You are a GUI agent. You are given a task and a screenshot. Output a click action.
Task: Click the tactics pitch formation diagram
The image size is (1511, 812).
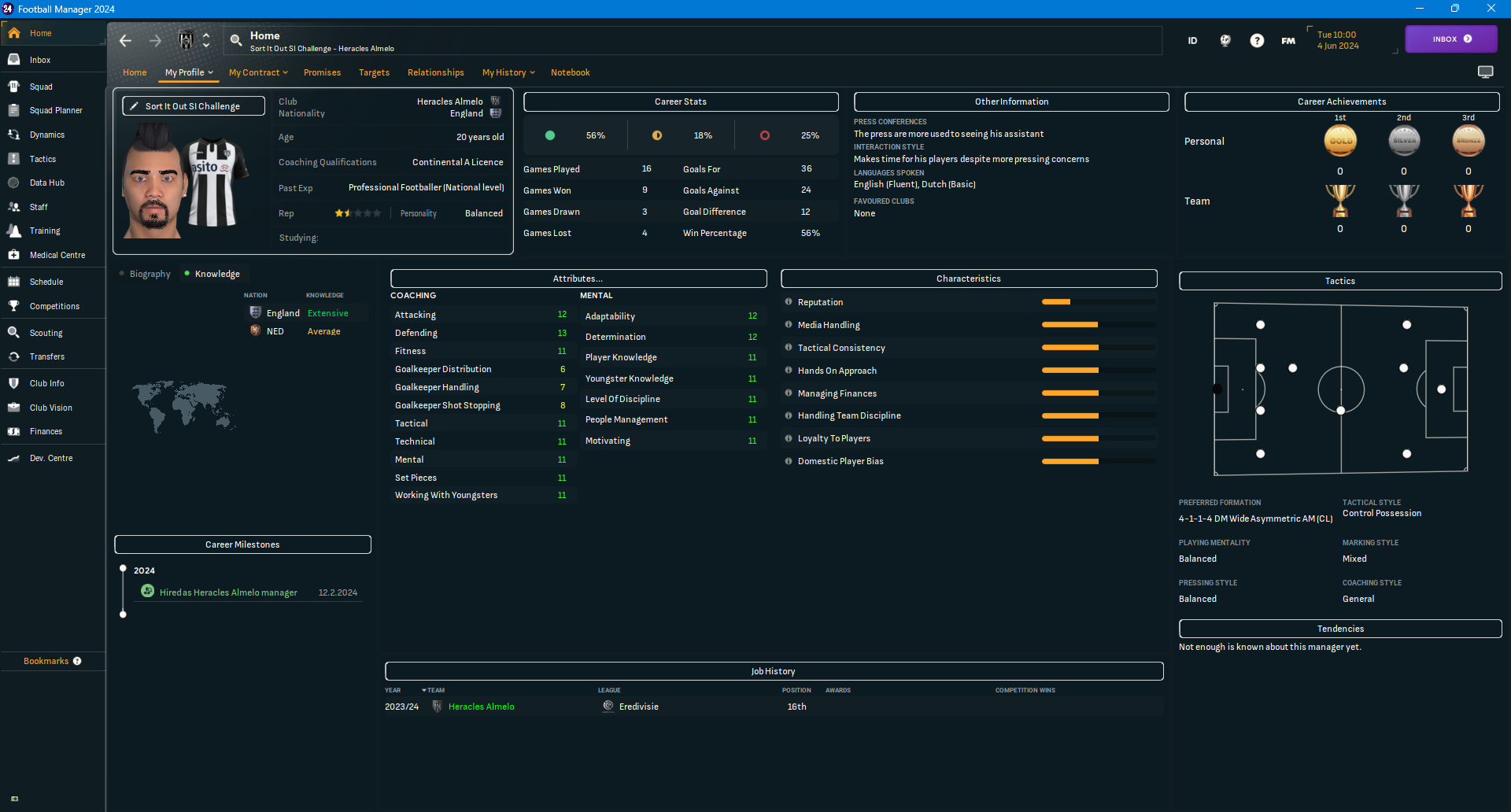(x=1341, y=389)
